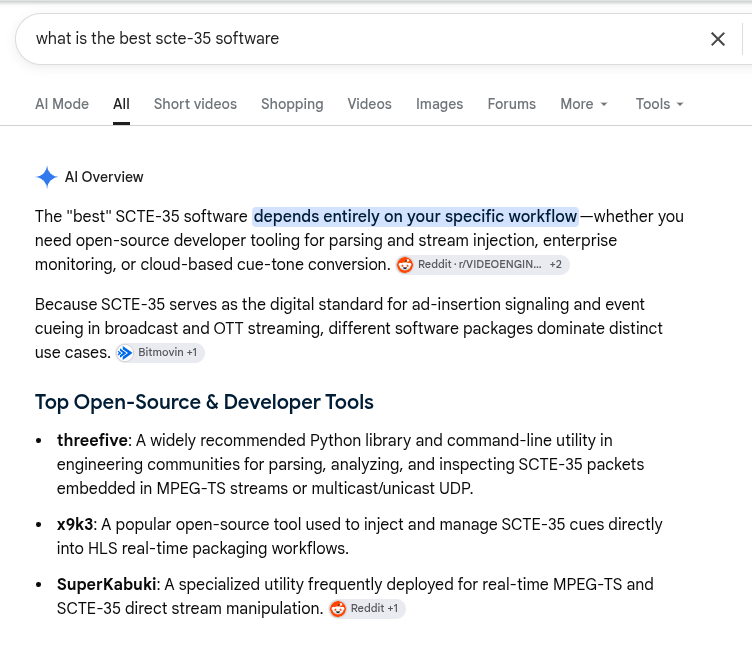Open the Shopping tab

(x=292, y=104)
